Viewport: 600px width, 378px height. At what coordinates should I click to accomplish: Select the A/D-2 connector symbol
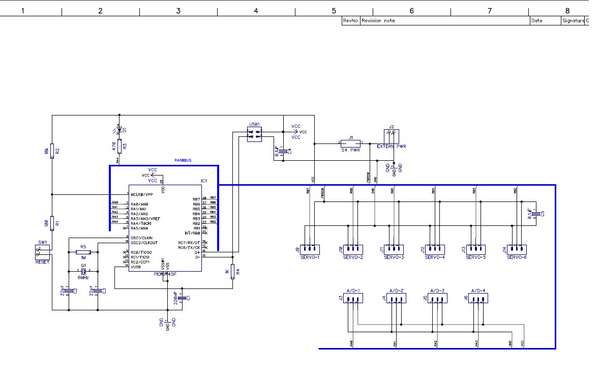point(396,298)
